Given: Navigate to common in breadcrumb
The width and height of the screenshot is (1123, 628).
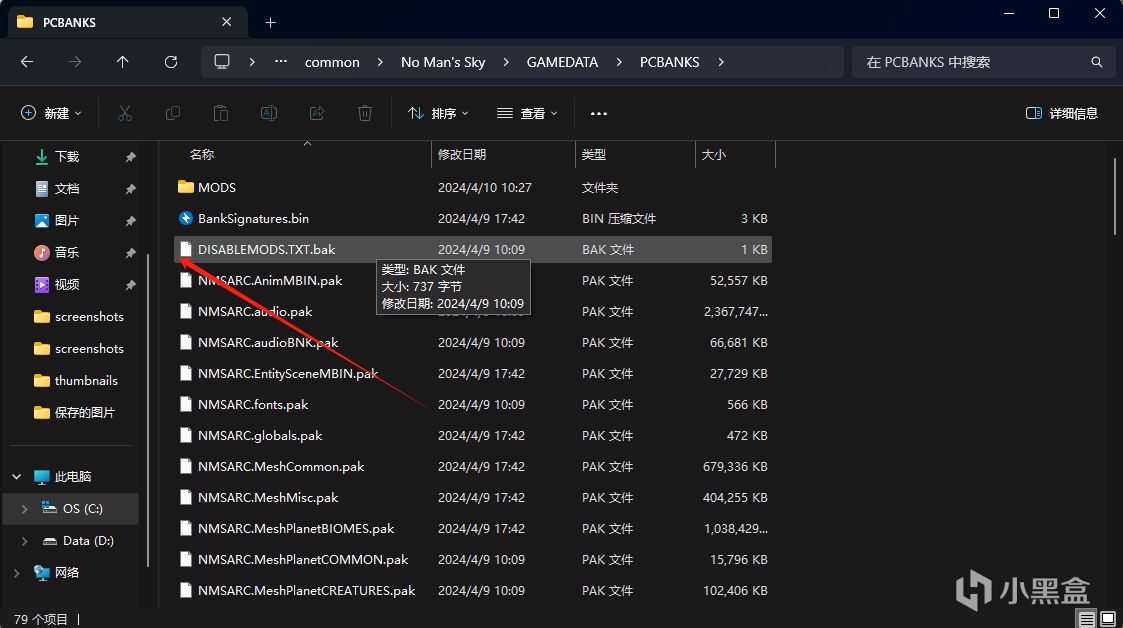Looking at the screenshot, I should [x=332, y=62].
